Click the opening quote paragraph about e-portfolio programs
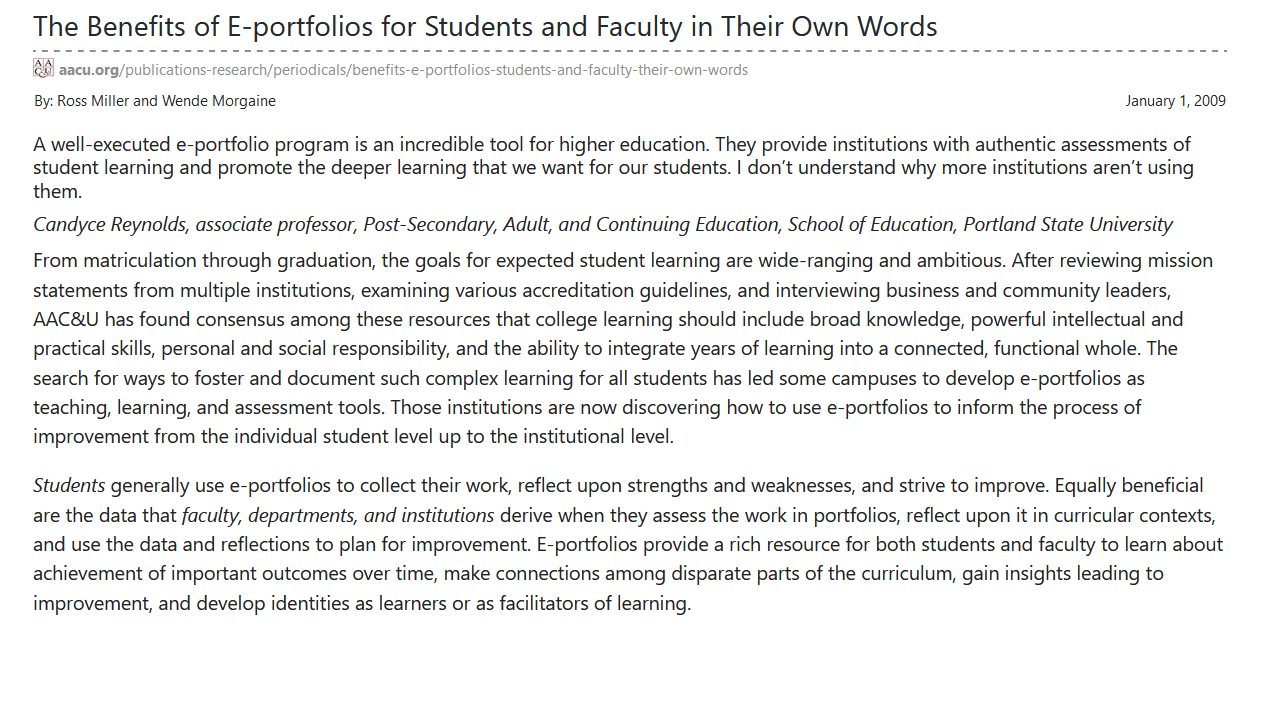The image size is (1280, 720). 613,167
